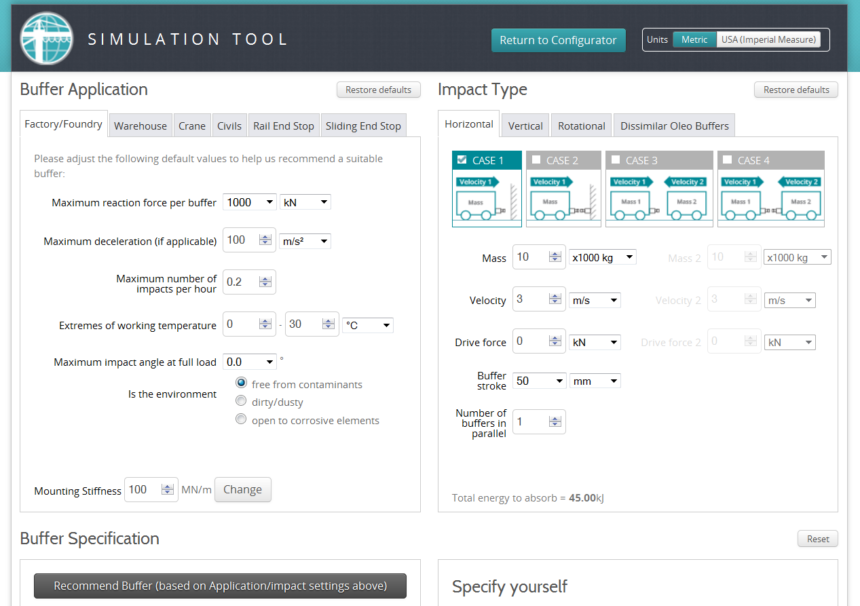Restore defaults for Buffer Application
Viewport: 860px width, 606px height.
pos(378,89)
